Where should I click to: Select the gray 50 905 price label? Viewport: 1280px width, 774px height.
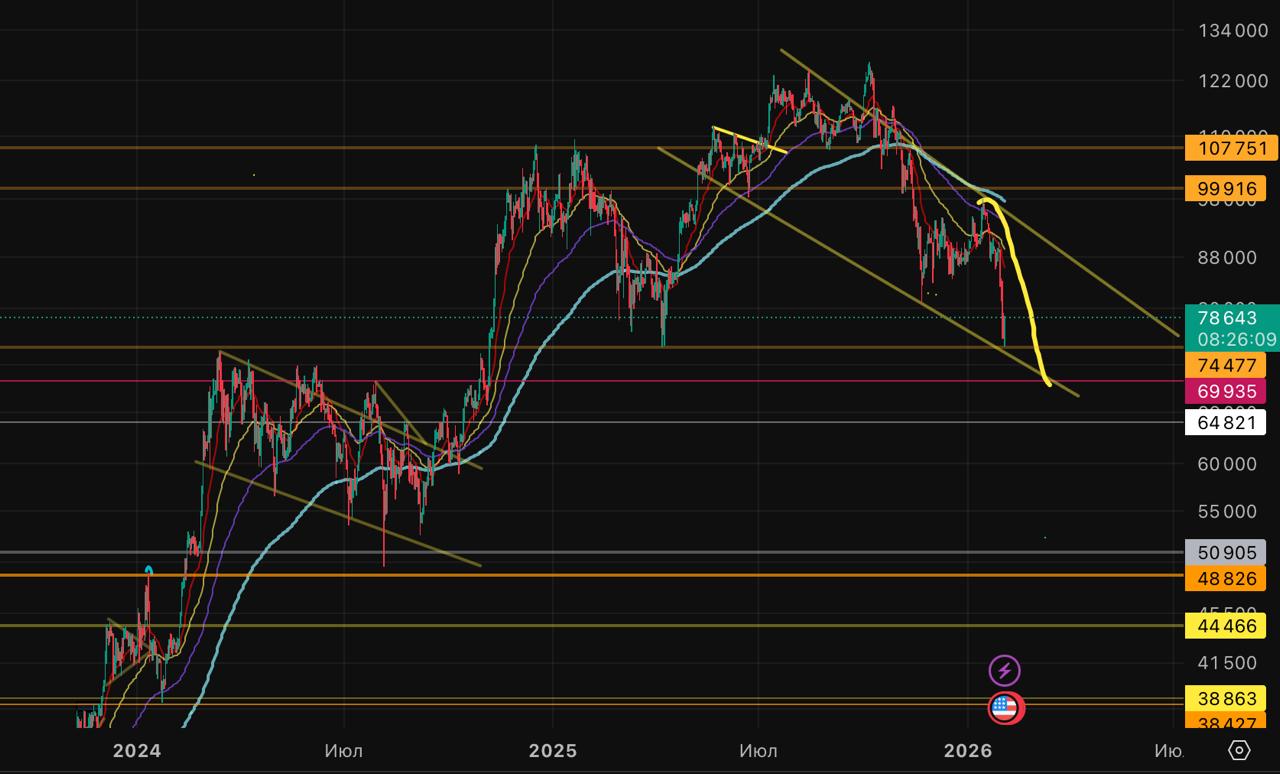pyautogui.click(x=1225, y=552)
